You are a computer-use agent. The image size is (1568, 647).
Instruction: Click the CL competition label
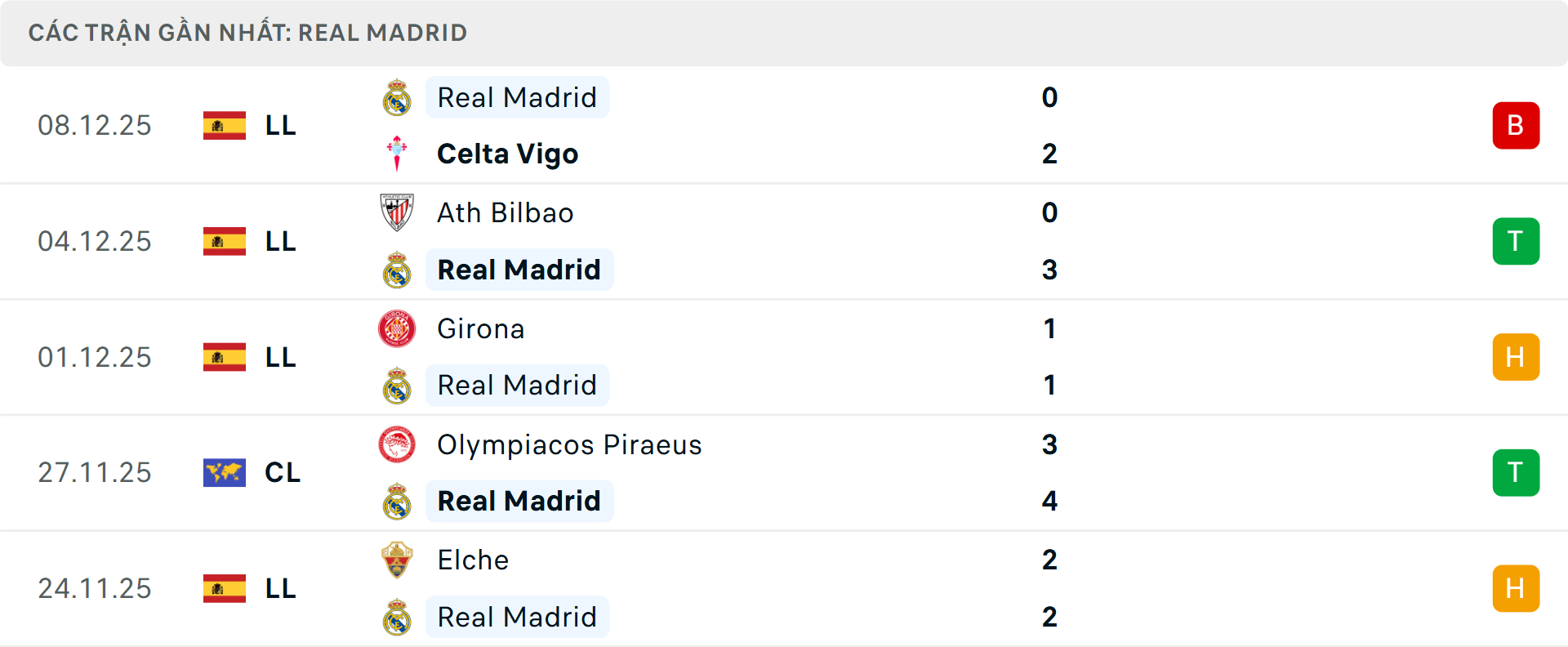coord(282,472)
